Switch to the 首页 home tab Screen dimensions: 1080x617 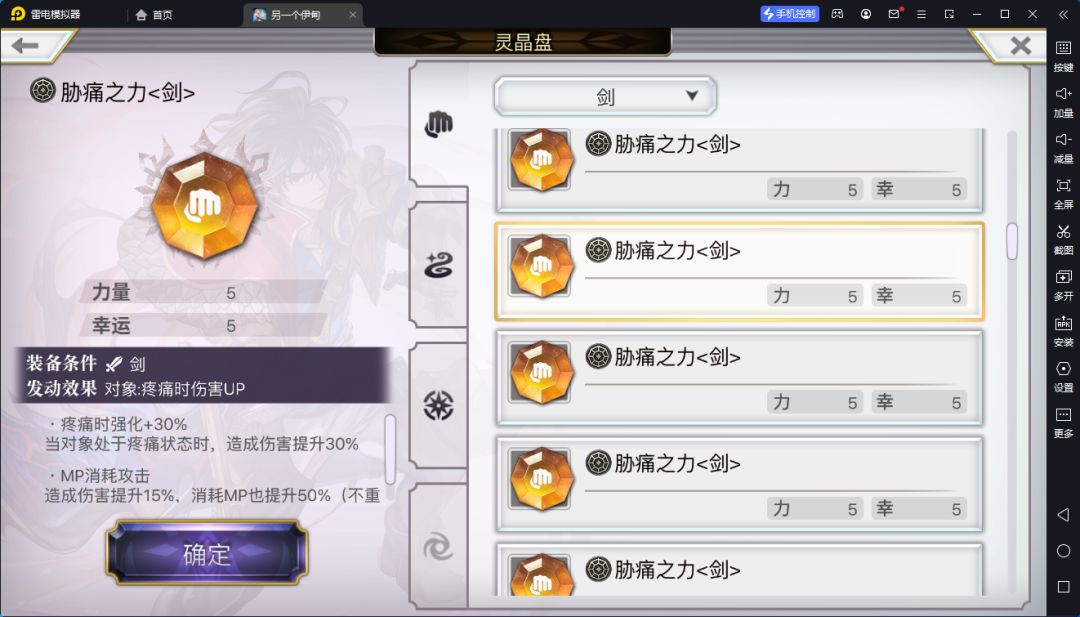click(154, 14)
